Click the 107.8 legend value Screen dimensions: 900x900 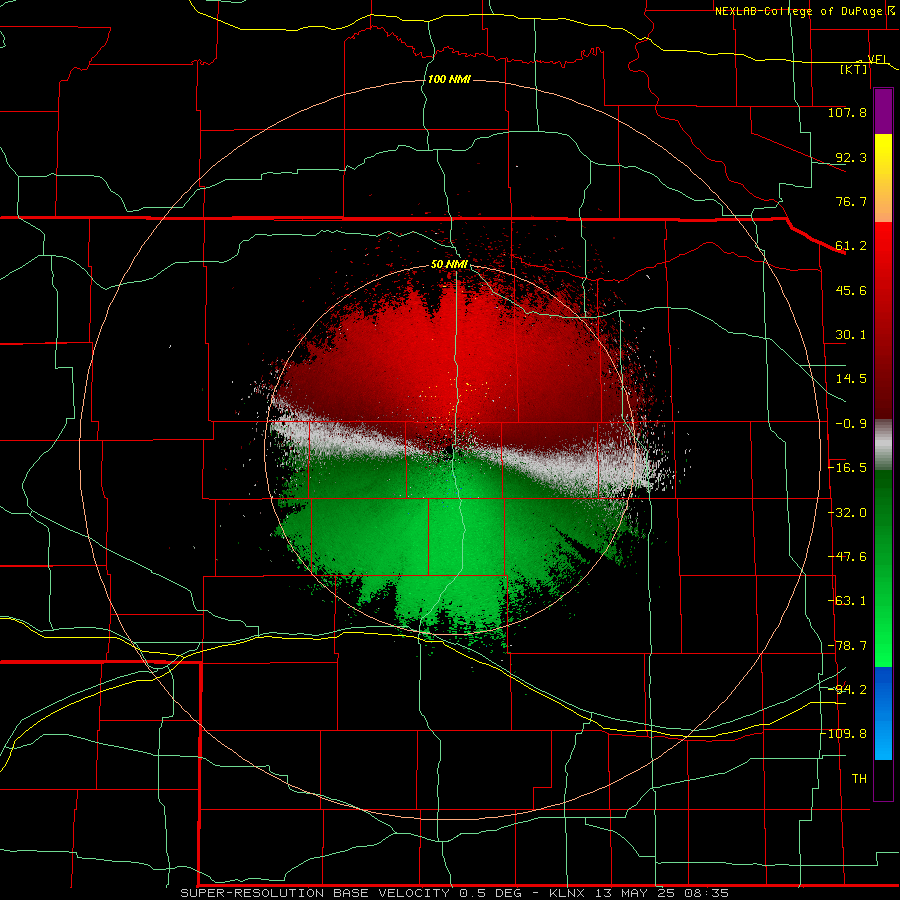pos(847,112)
